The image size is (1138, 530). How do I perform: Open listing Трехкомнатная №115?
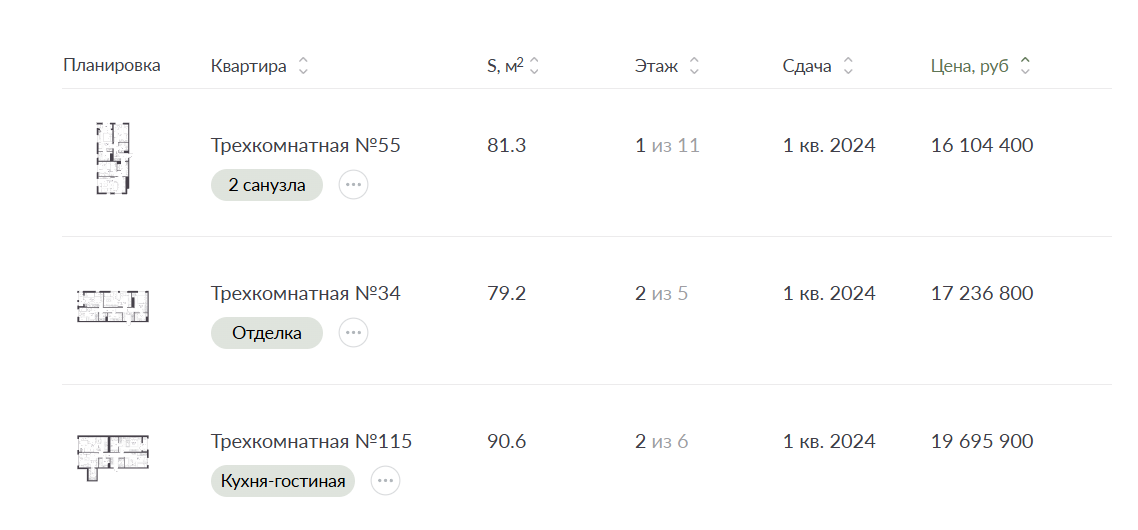(x=311, y=441)
